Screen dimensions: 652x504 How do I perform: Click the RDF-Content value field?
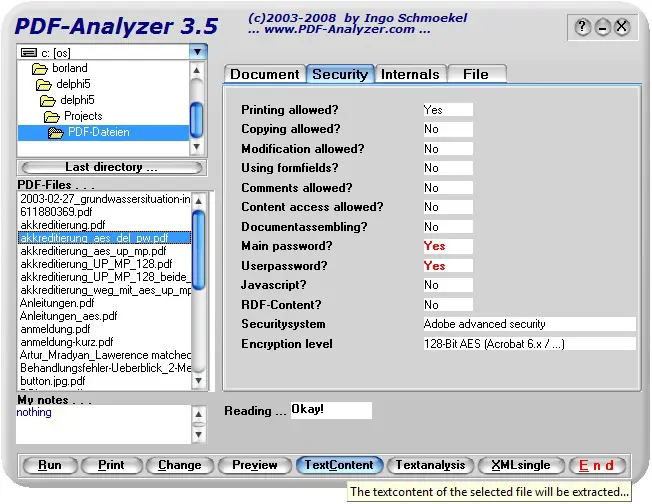[448, 305]
